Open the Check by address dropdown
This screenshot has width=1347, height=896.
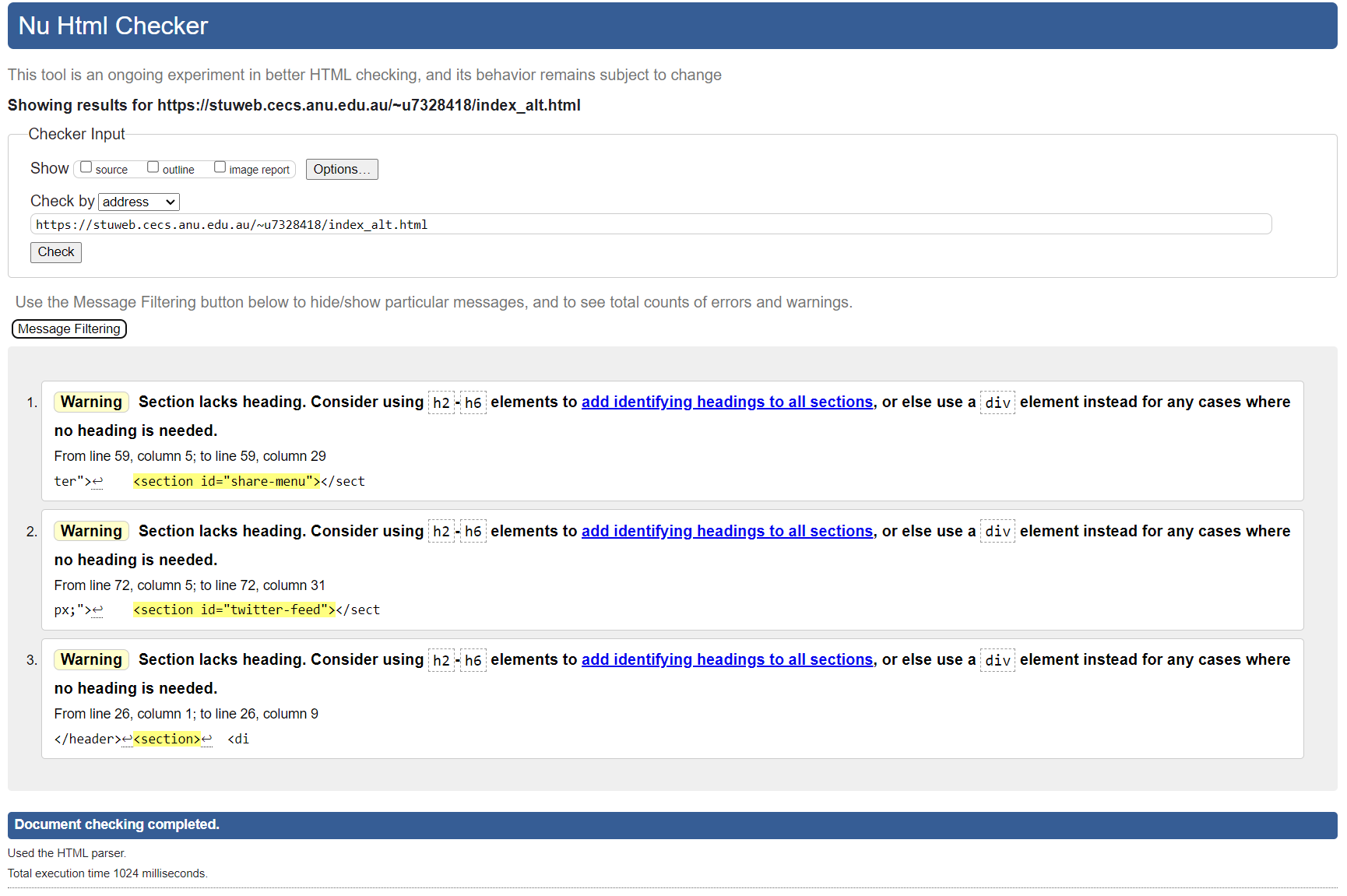139,202
